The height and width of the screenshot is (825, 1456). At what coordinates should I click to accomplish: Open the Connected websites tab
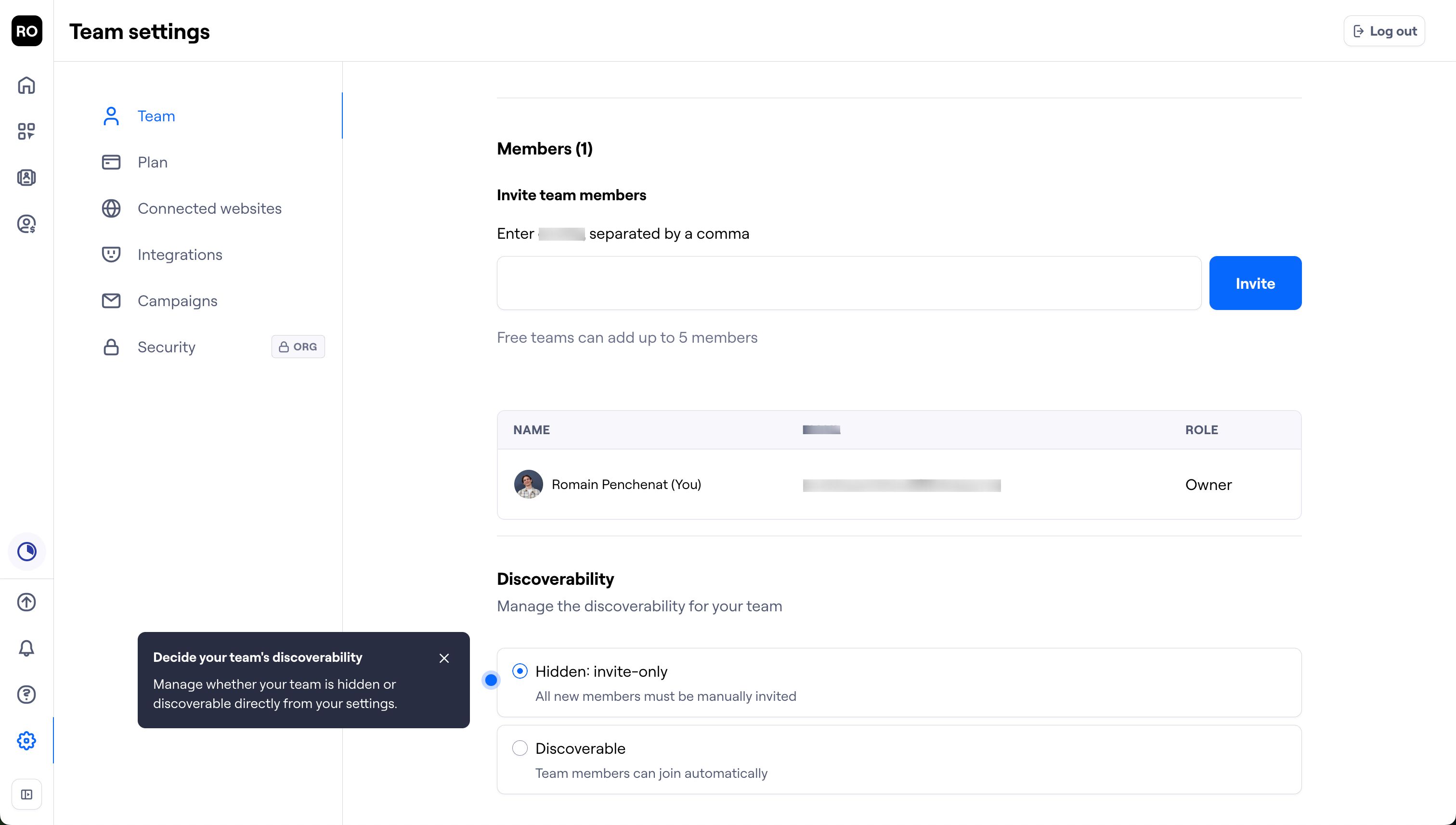(210, 208)
